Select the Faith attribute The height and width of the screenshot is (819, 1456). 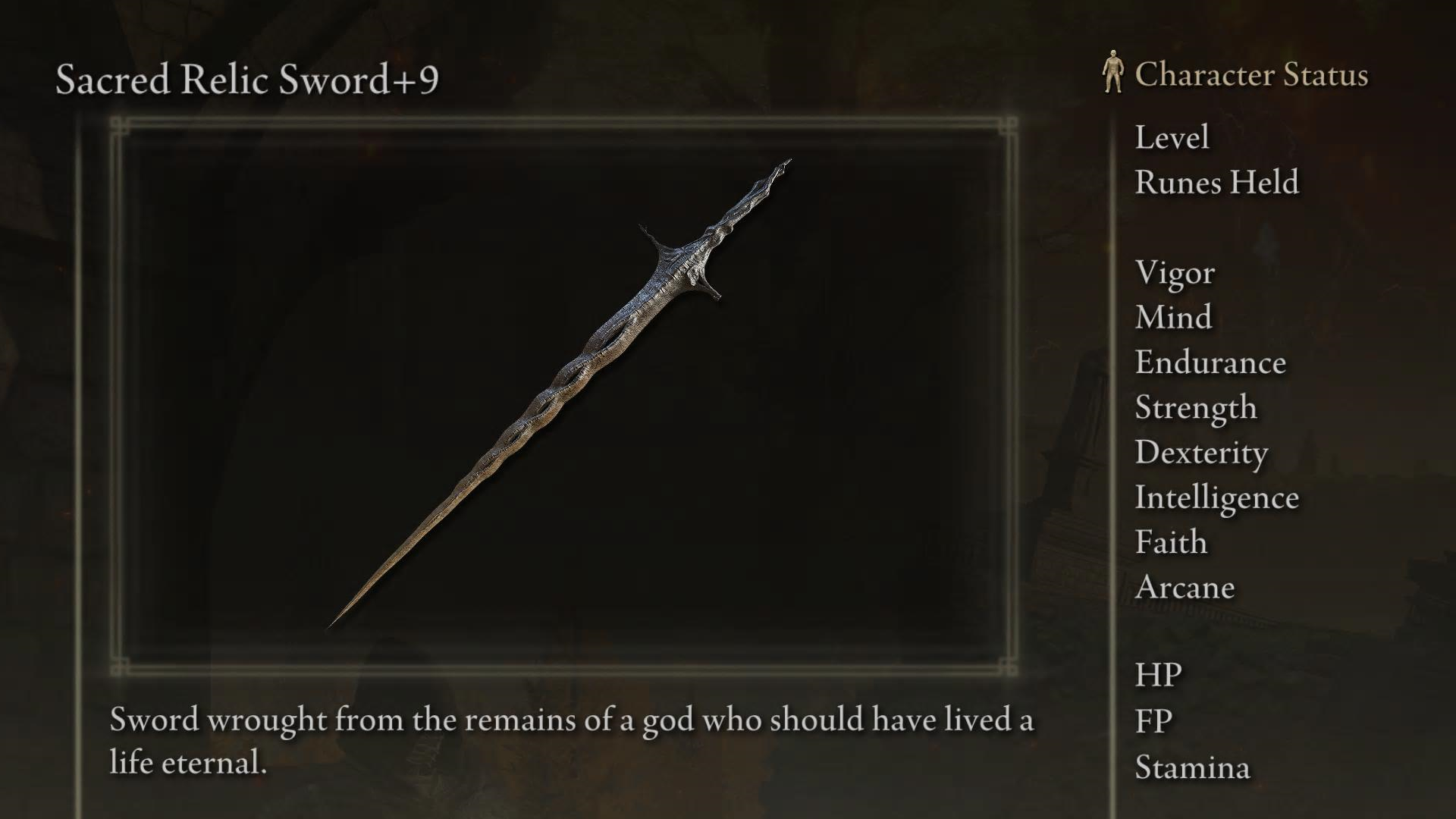(x=1171, y=542)
